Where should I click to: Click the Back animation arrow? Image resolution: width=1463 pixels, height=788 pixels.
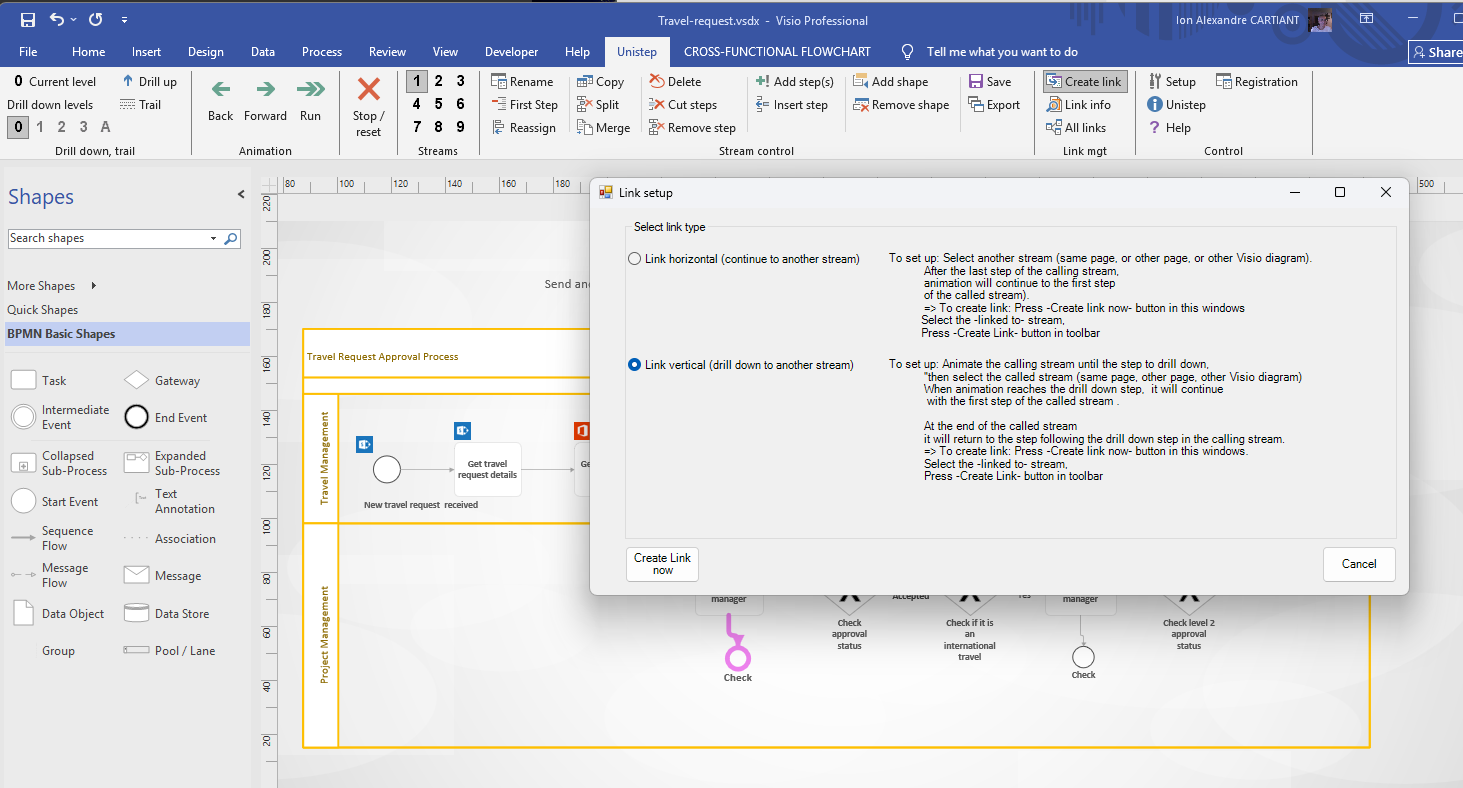220,91
